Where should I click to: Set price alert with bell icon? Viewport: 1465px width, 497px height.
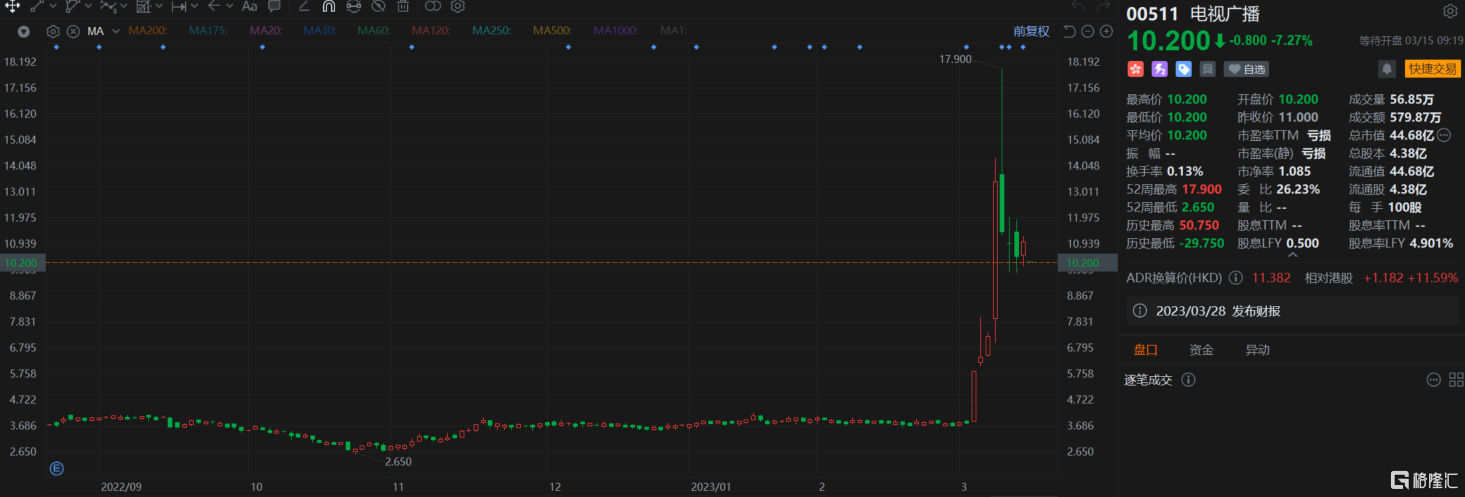[1387, 69]
